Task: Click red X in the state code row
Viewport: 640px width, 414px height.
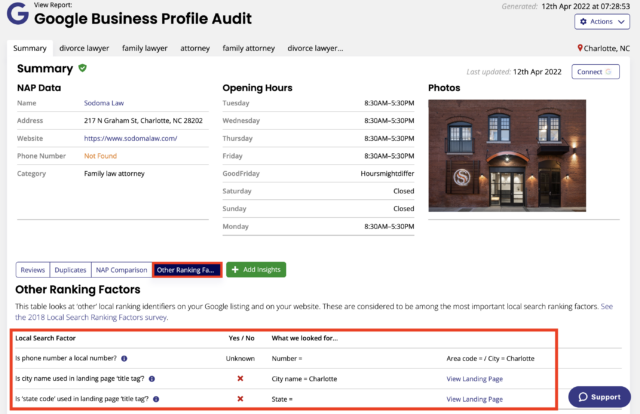Action: [241, 400]
